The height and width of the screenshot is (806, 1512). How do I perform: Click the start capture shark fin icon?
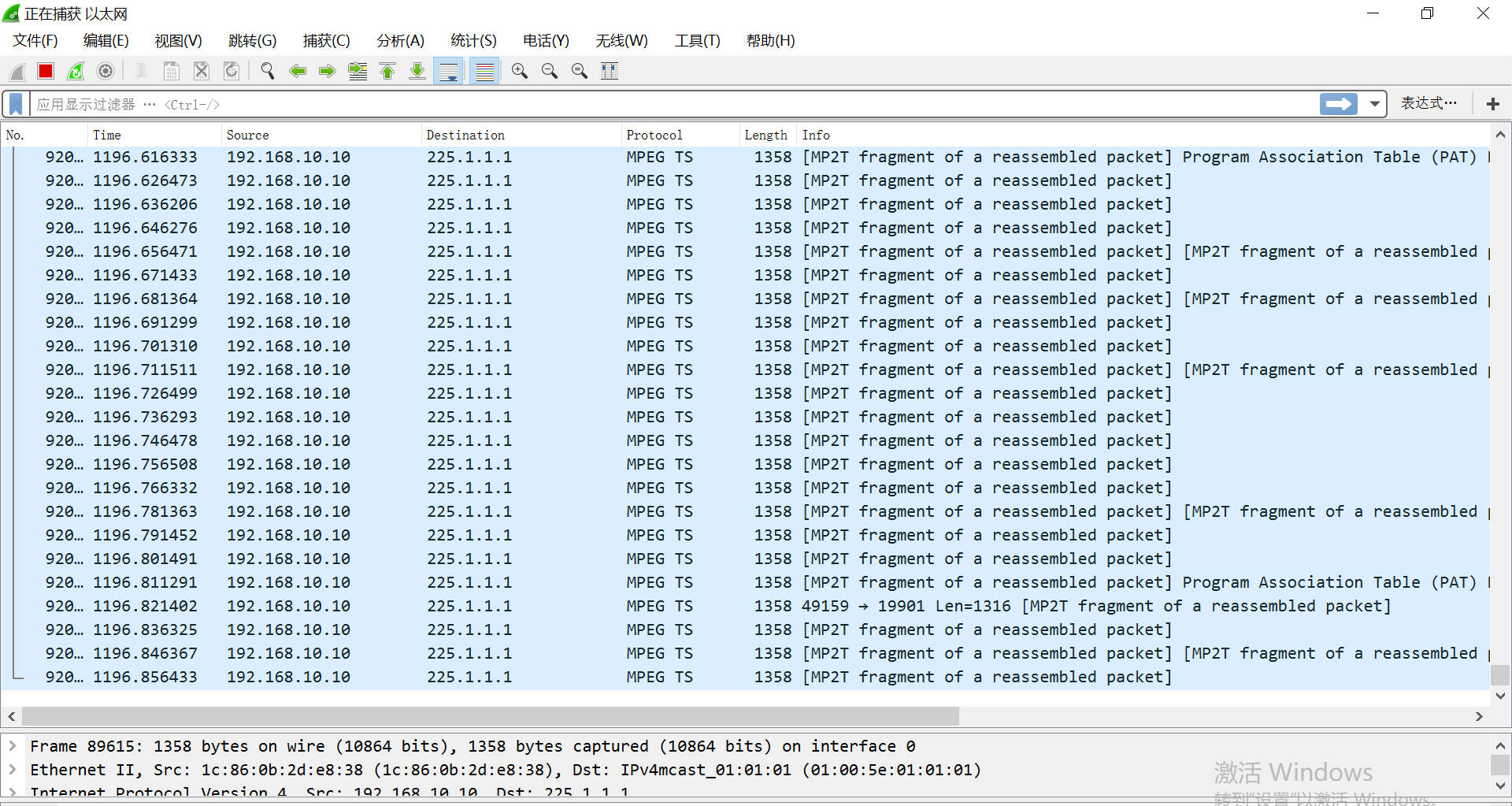click(x=17, y=72)
